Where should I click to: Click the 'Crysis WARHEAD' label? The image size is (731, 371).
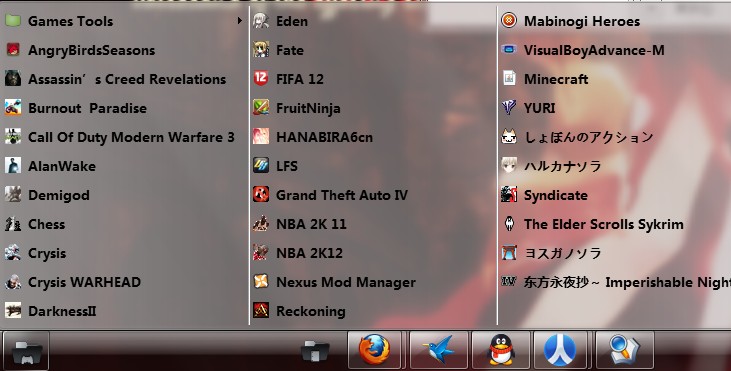click(x=84, y=282)
